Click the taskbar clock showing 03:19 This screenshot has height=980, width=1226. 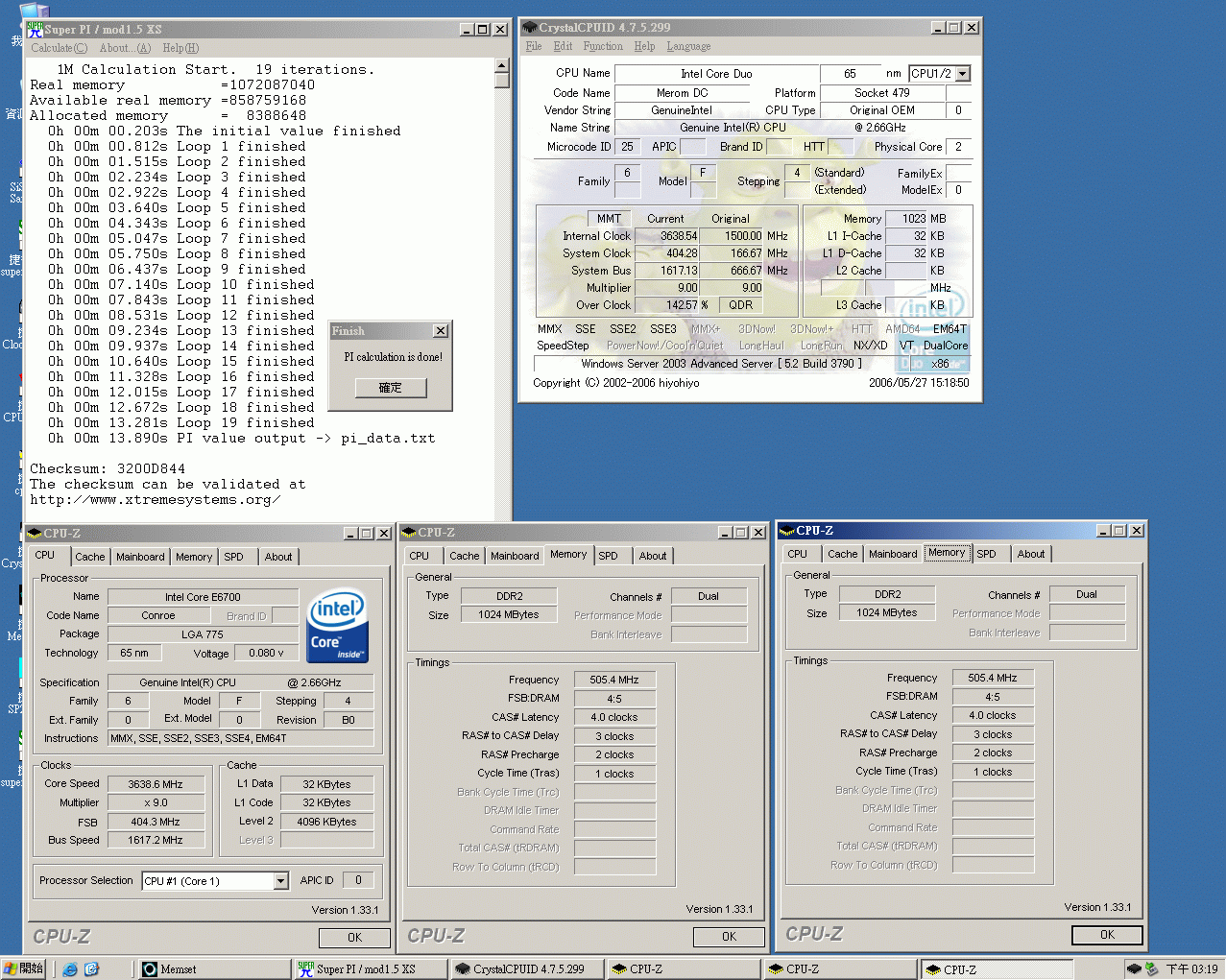click(1191, 969)
